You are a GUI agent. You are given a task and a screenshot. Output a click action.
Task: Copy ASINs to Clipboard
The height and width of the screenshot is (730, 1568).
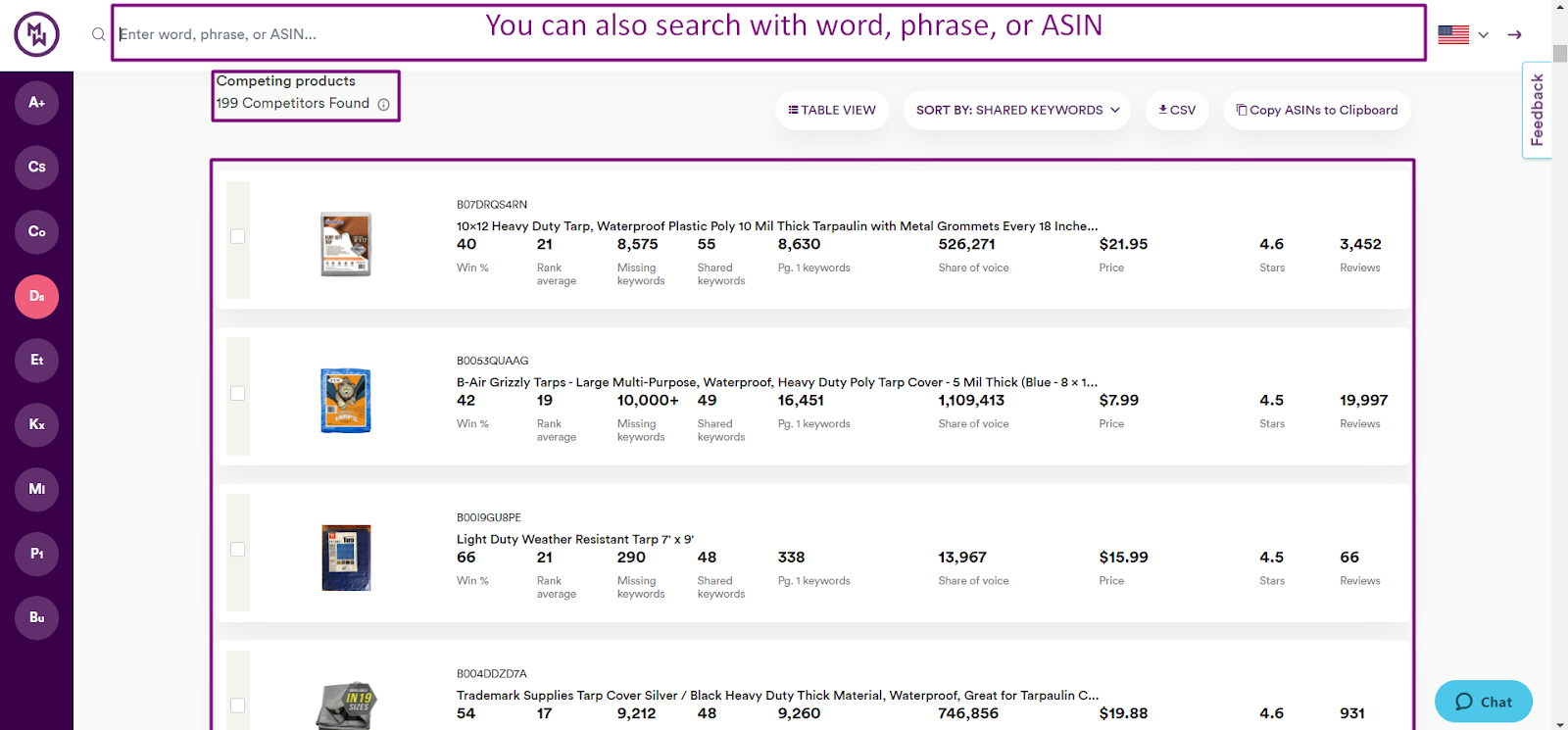1317,111
